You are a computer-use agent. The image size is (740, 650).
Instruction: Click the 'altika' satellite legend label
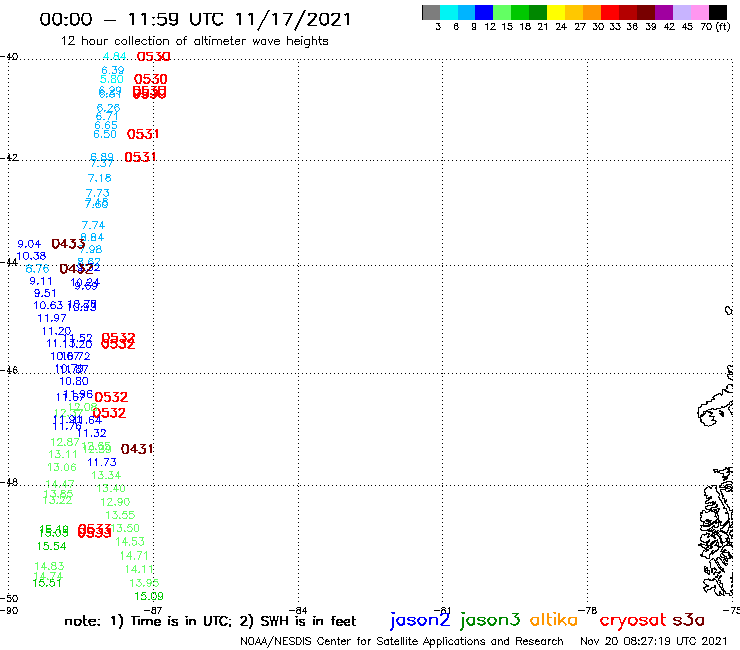tap(554, 620)
